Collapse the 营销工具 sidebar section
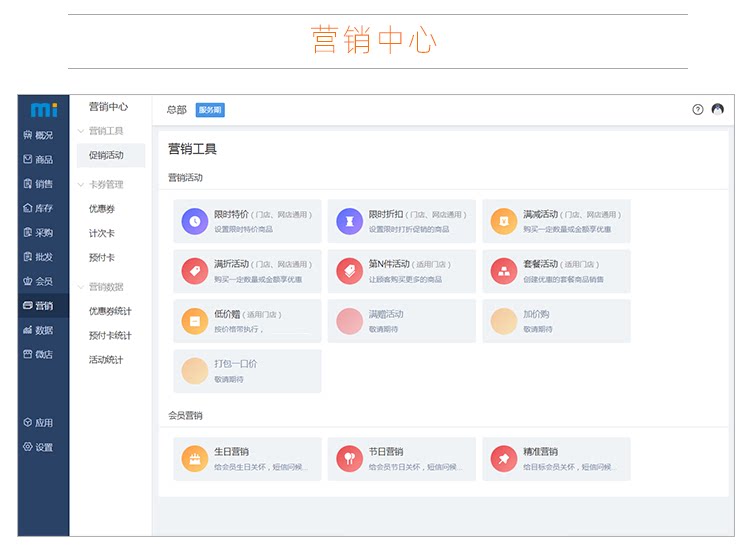 81,131
